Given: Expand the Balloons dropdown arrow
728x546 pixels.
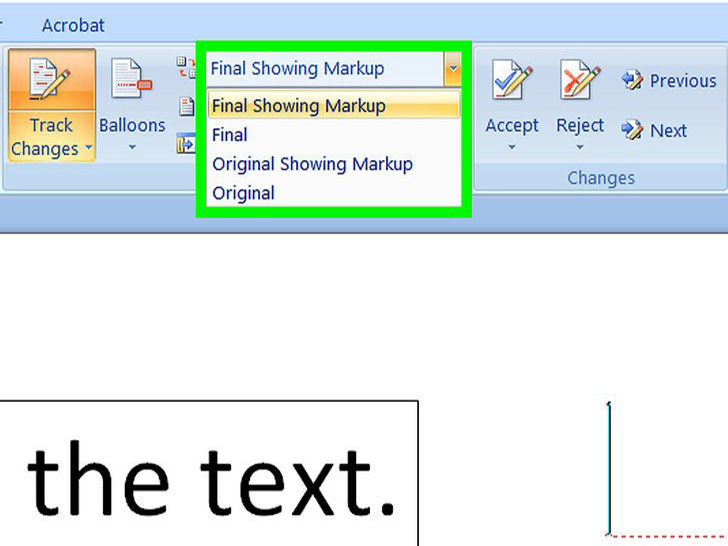Looking at the screenshot, I should coord(132,148).
